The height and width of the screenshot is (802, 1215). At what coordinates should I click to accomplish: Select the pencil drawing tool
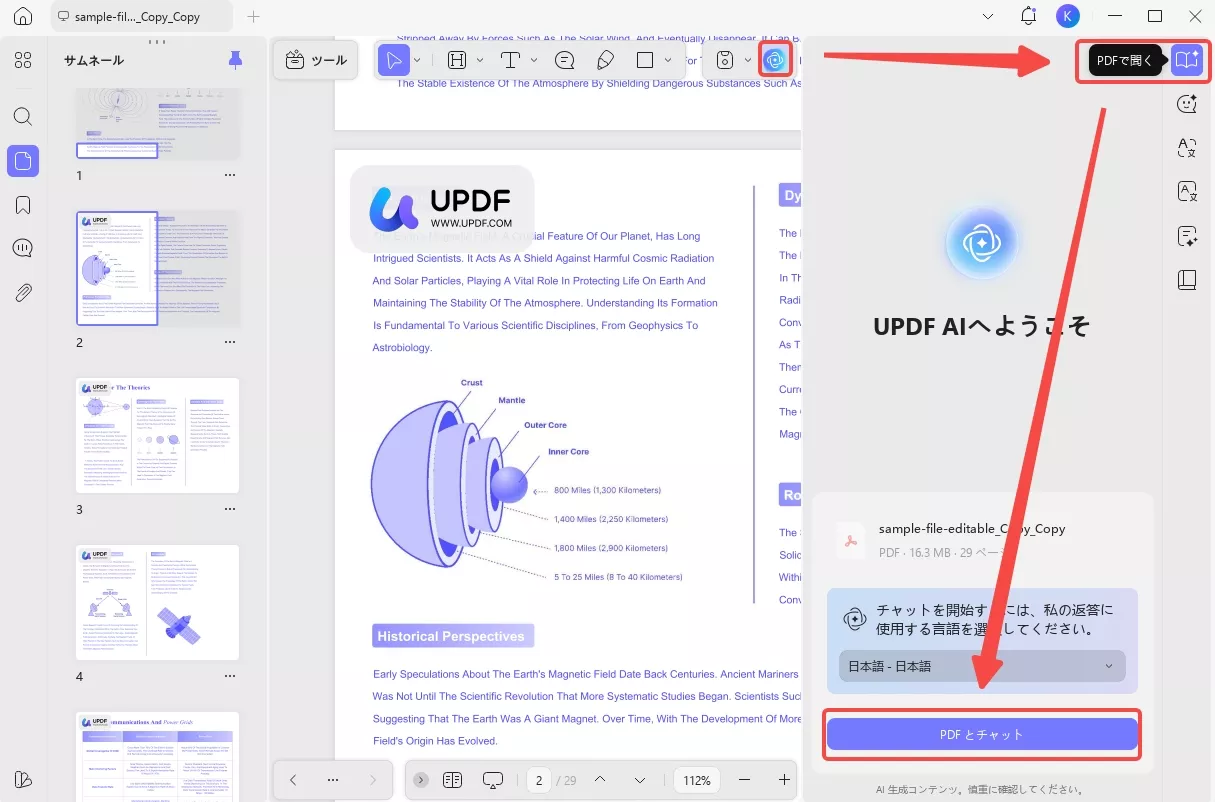click(x=605, y=60)
